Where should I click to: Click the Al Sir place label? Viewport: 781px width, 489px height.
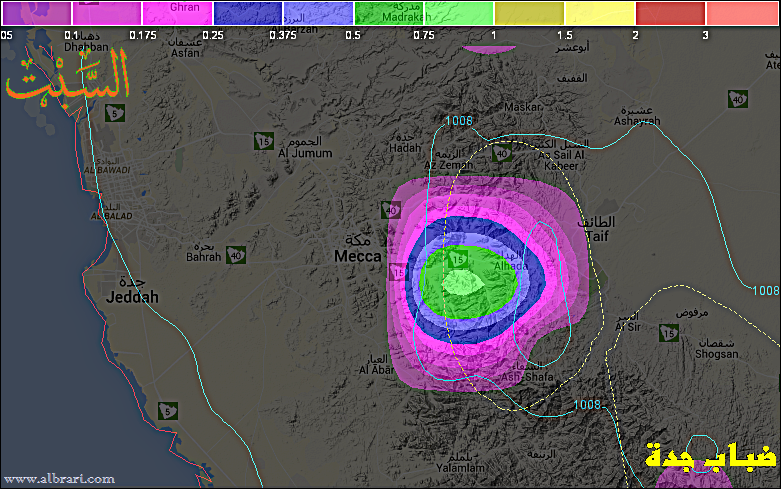[628, 327]
